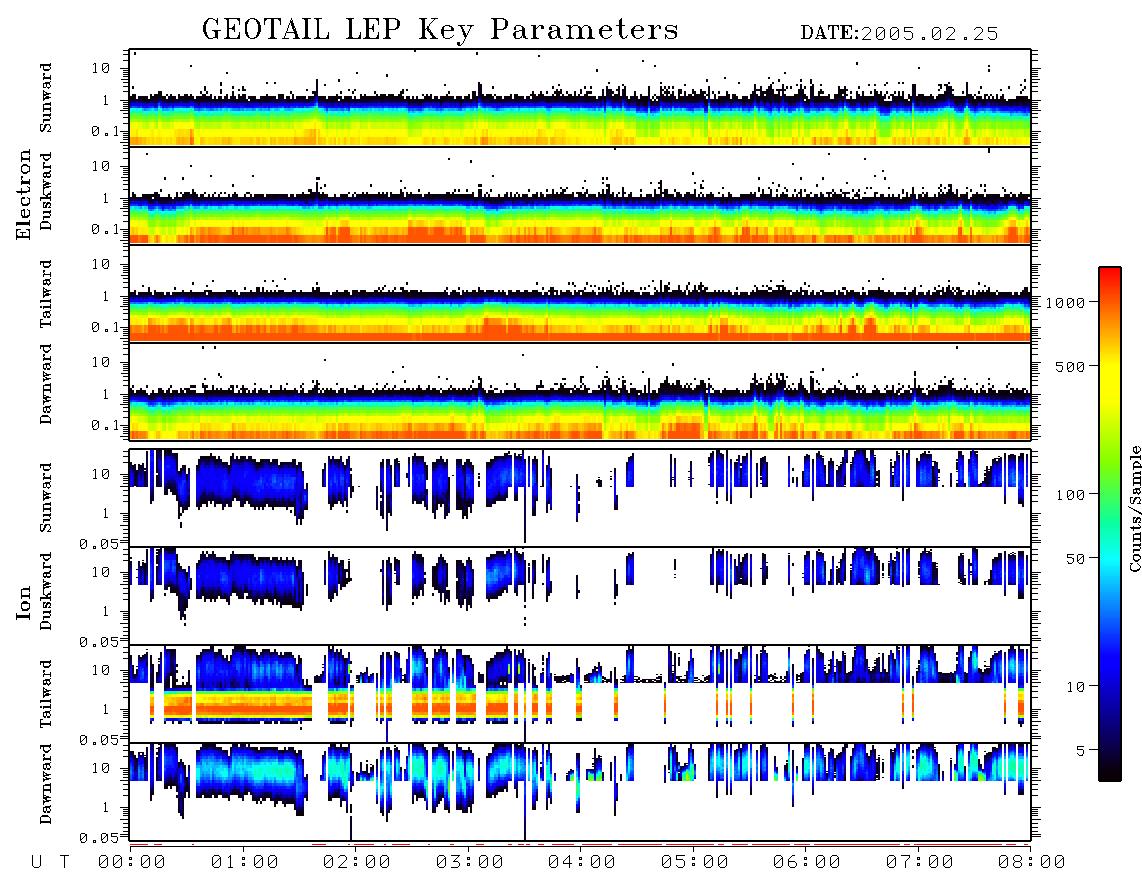This screenshot has width=1142, height=880.
Task: Click inside the Ion Duskward spectrogram panel
Action: [x=580, y=596]
